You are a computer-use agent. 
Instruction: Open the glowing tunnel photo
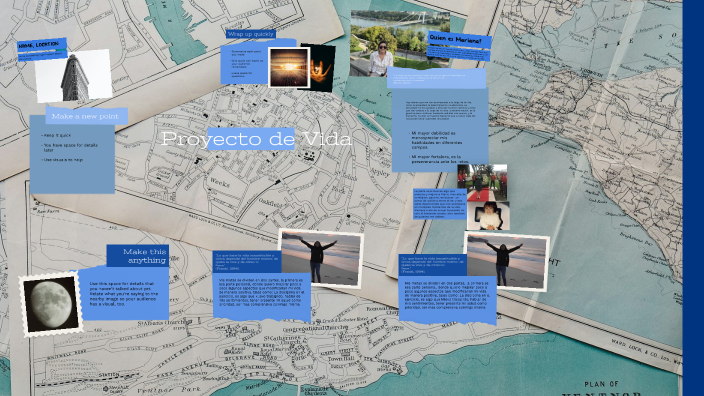pyautogui.click(x=289, y=67)
